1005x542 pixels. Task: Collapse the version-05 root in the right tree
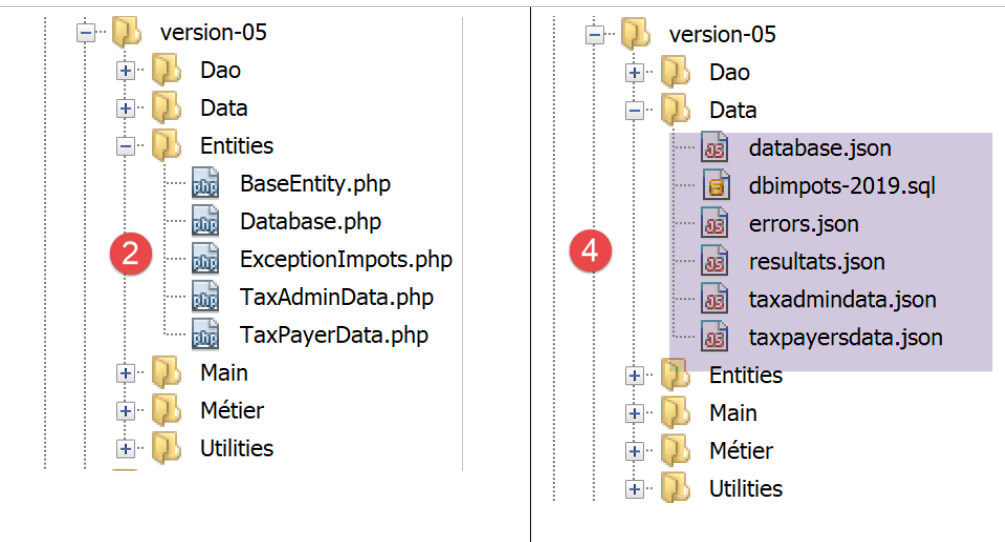595,35
